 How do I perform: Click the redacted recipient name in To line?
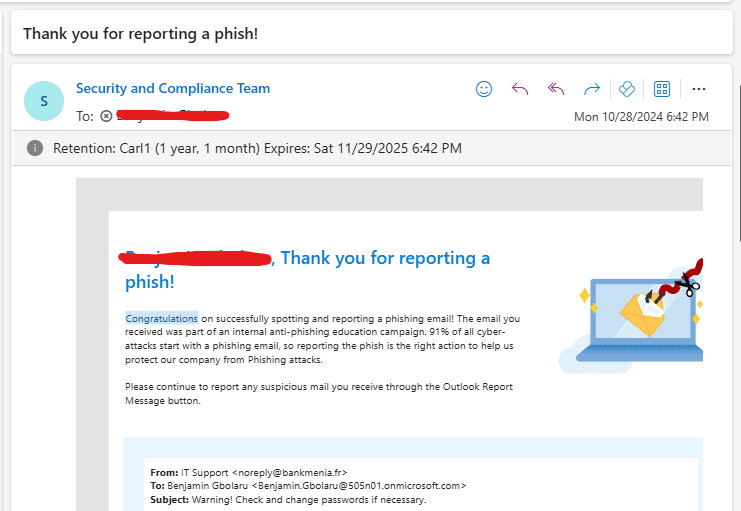[170, 115]
